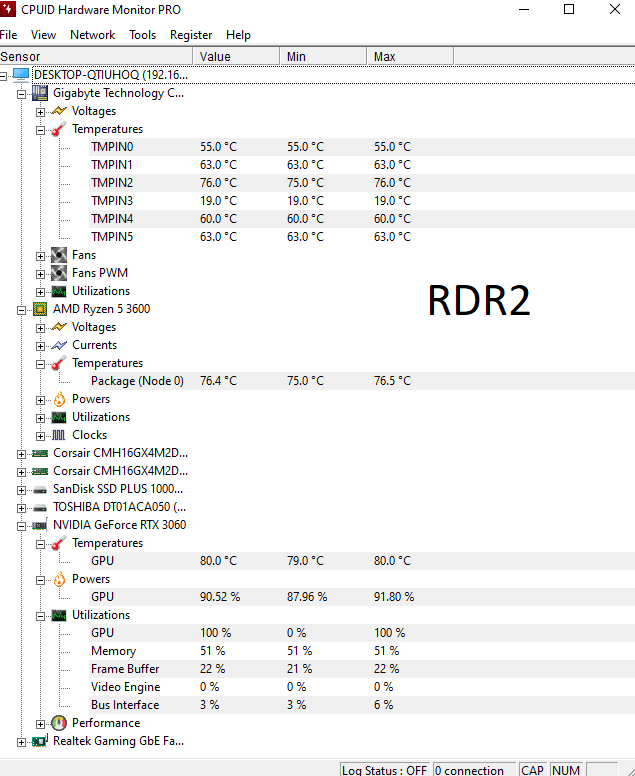Click the Fans fan icon
The height and width of the screenshot is (776, 635).
(59, 255)
